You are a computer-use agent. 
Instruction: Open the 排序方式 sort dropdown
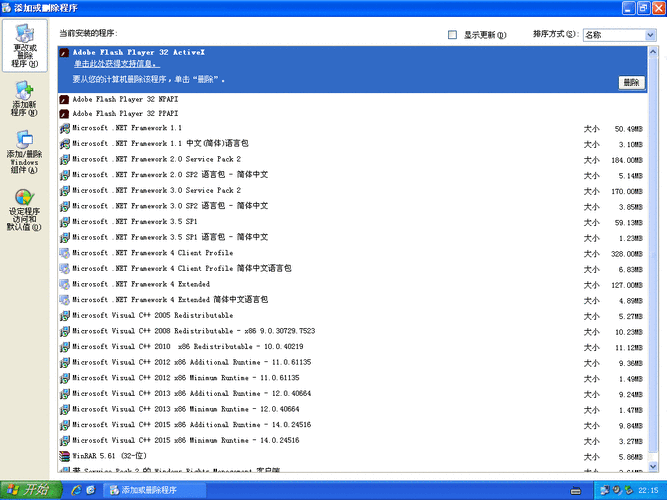[x=619, y=35]
